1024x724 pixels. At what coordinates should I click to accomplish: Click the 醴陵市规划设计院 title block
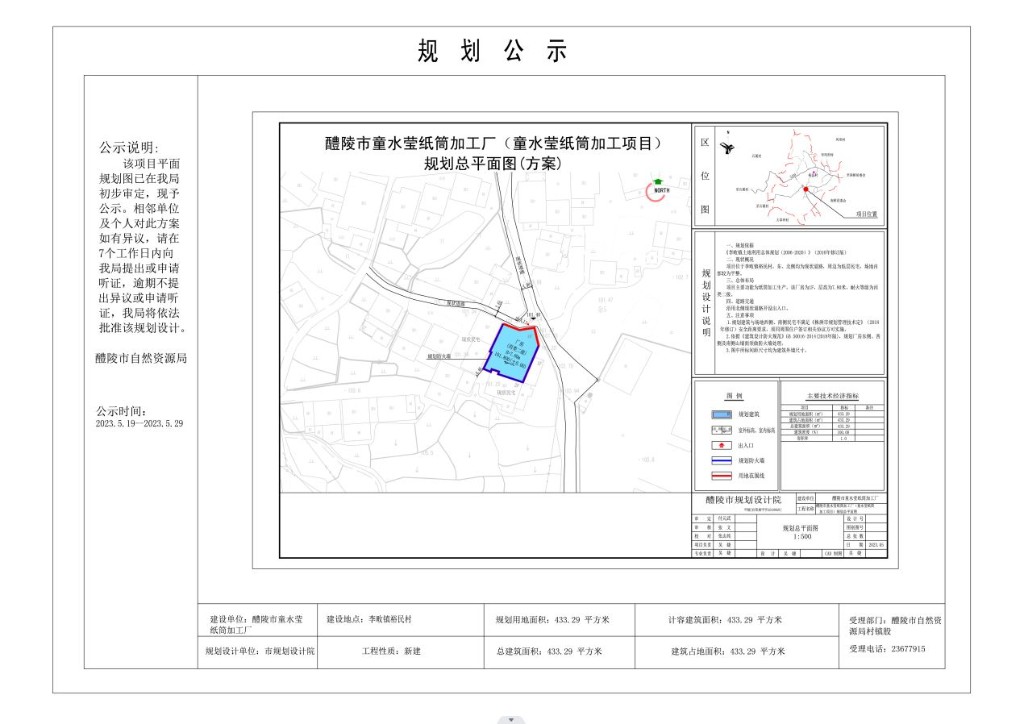[742, 499]
